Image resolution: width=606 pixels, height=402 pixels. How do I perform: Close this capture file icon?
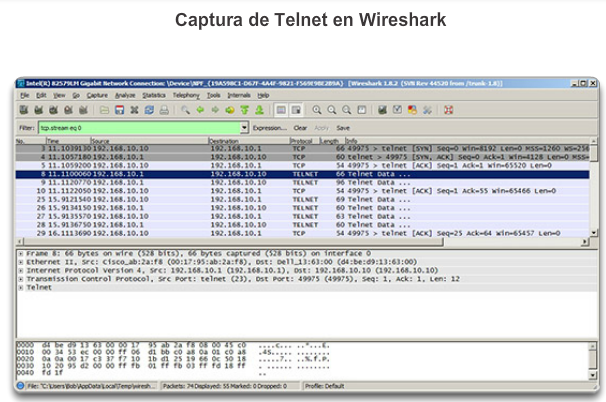[x=134, y=110]
